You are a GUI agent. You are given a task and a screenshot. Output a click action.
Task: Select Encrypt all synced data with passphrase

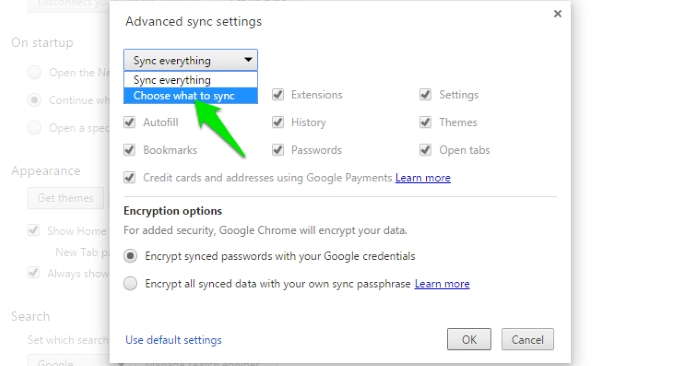coord(130,283)
